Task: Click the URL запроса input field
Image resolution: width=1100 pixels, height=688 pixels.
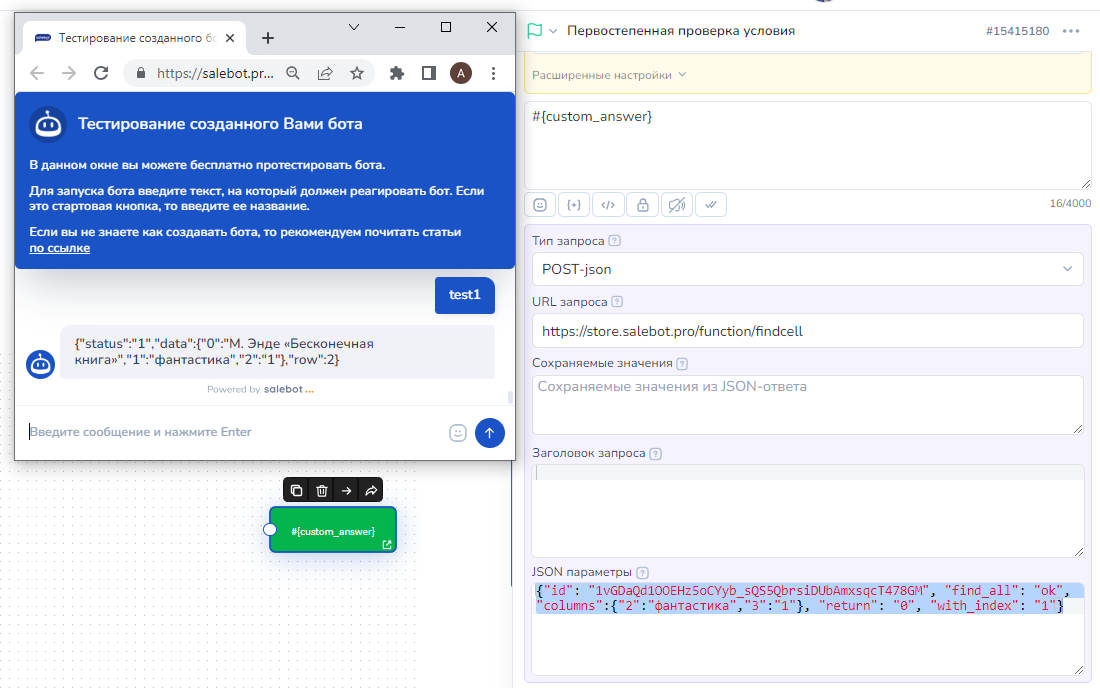Action: tap(807, 330)
